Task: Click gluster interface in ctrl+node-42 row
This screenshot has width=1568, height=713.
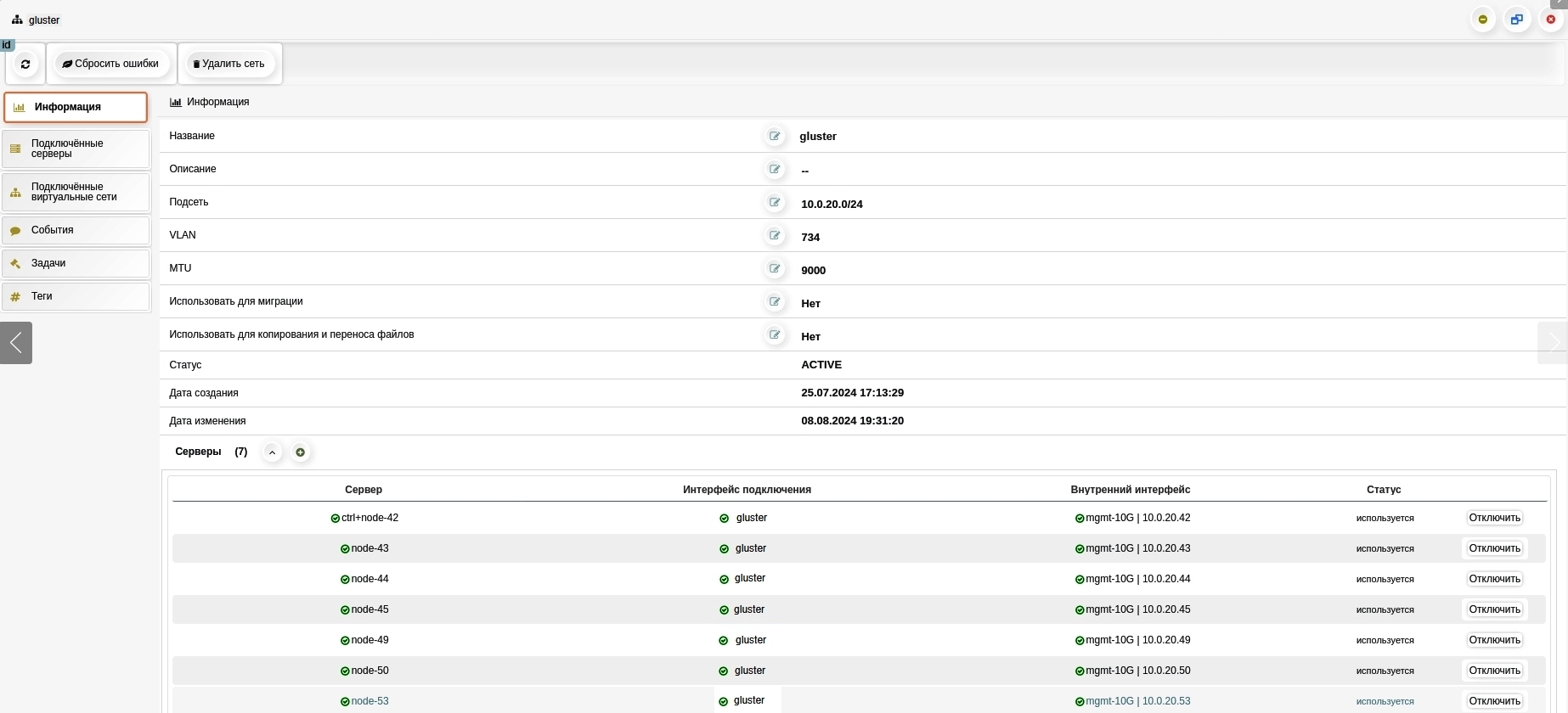Action: point(752,518)
